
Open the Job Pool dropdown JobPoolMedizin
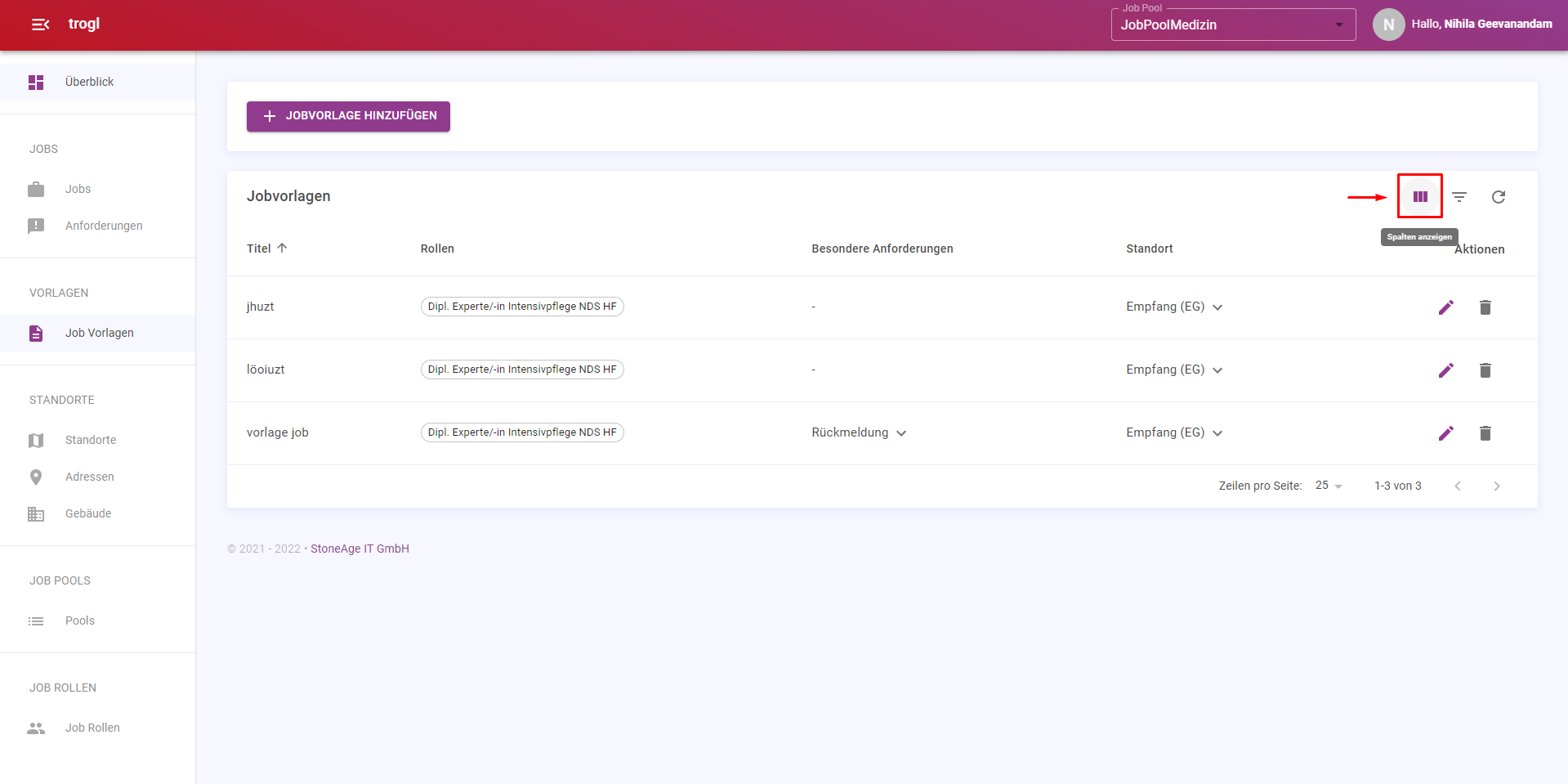pos(1233,25)
